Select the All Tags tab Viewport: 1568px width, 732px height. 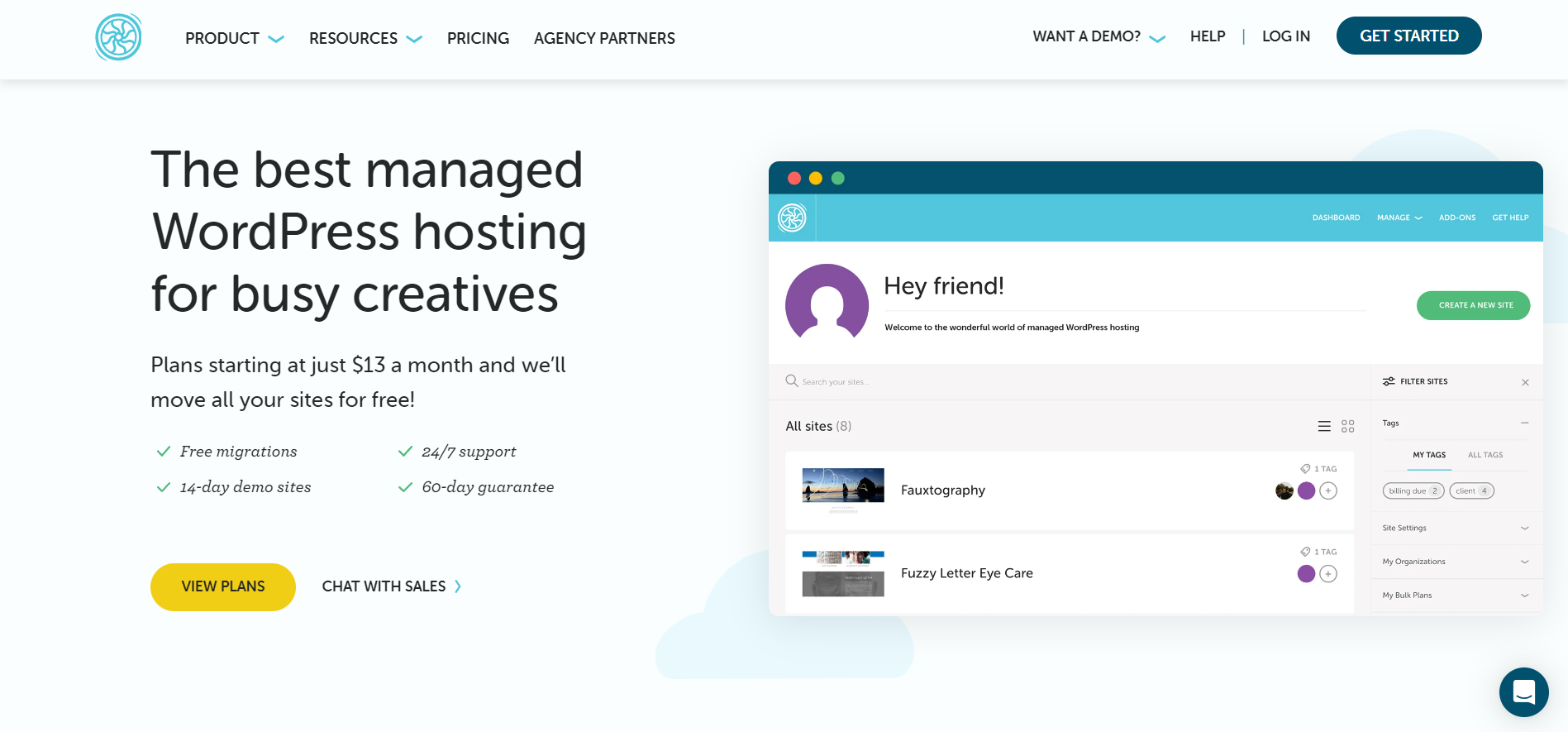pos(1485,455)
